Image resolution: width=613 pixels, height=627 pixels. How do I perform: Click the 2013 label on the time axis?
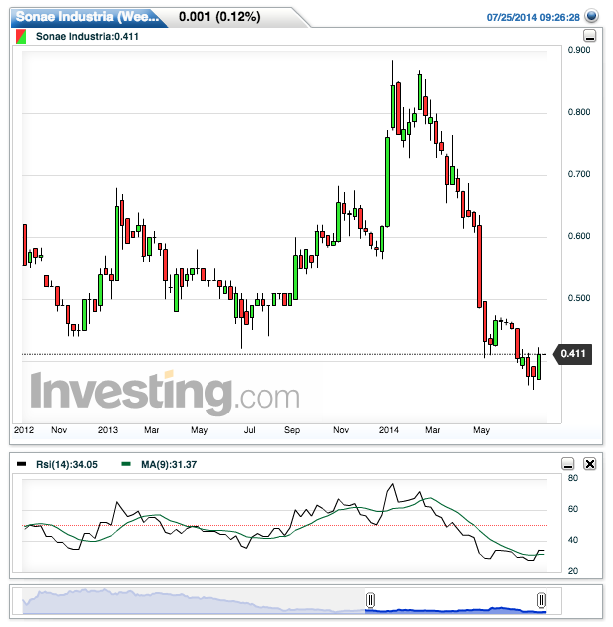(108, 430)
